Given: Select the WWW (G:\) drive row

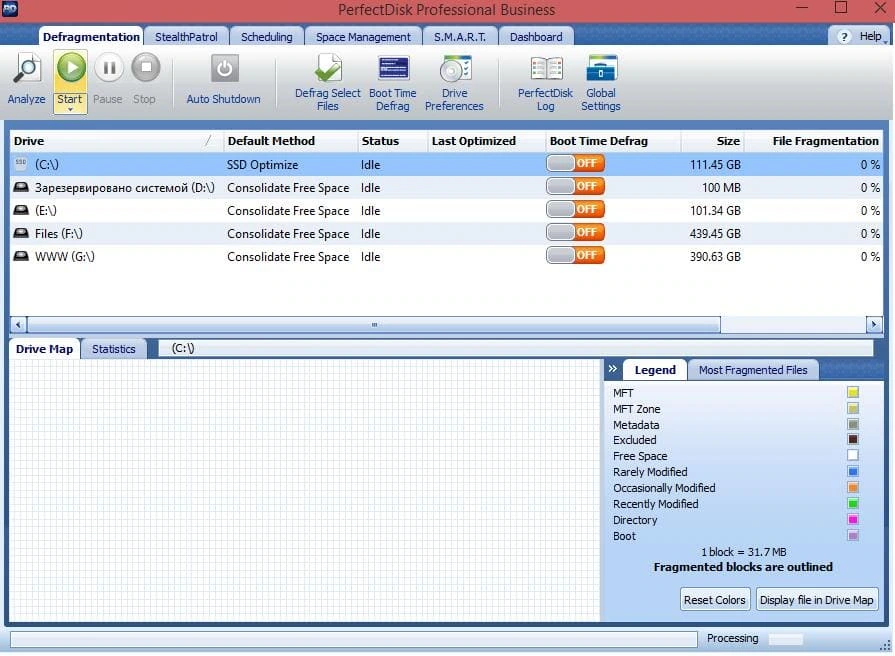Looking at the screenshot, I should click(446, 256).
